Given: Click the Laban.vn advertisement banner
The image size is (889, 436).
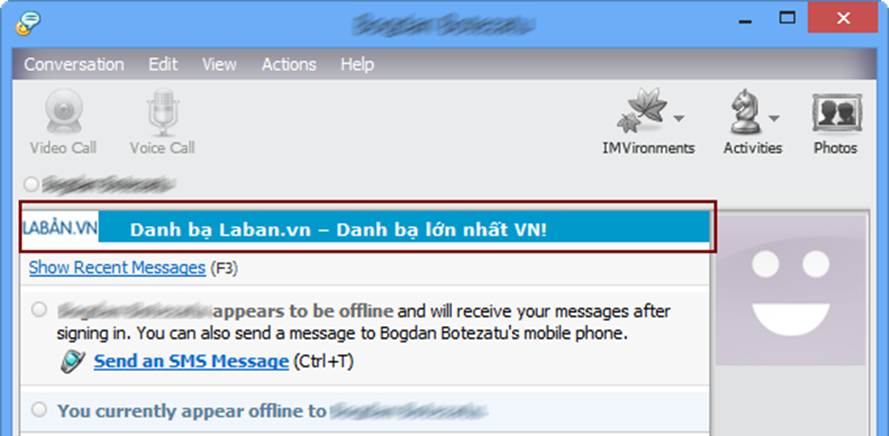Looking at the screenshot, I should pos(366,230).
